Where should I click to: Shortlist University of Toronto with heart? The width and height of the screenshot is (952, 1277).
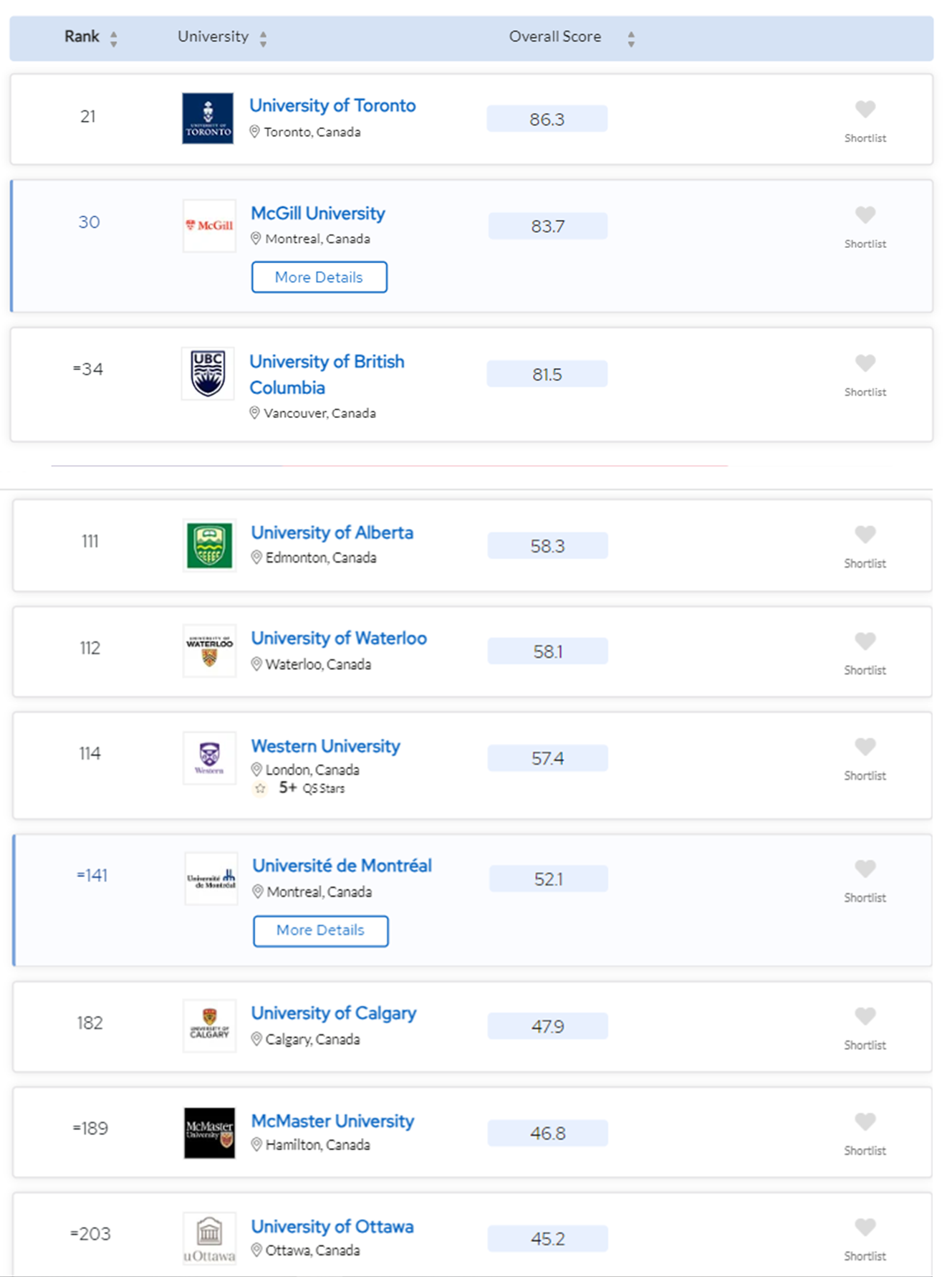coord(865,110)
